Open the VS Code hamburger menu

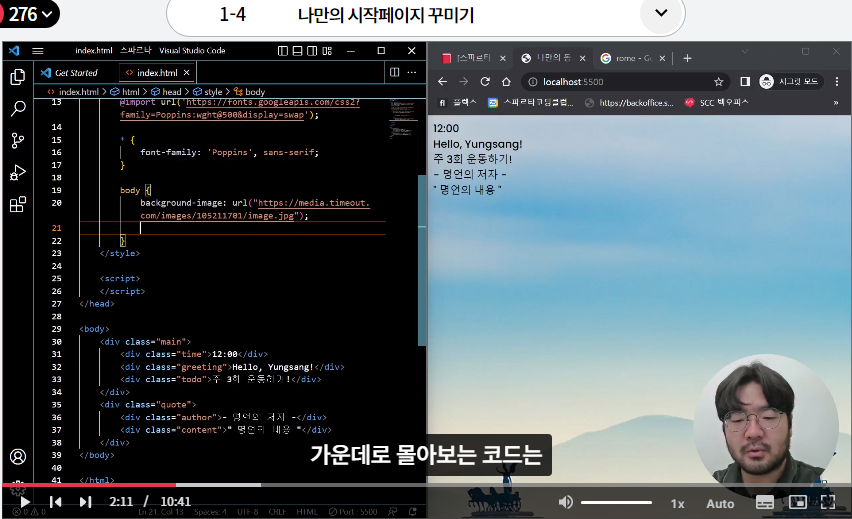37,51
